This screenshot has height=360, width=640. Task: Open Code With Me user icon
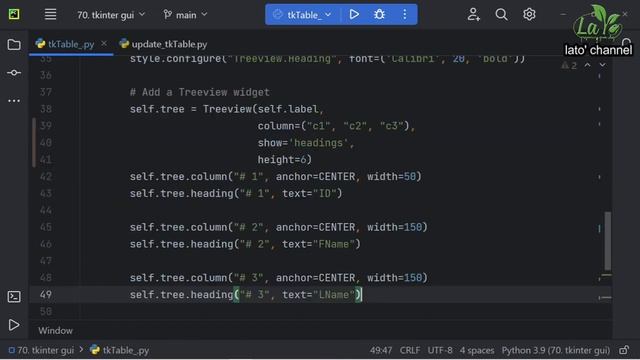473,15
